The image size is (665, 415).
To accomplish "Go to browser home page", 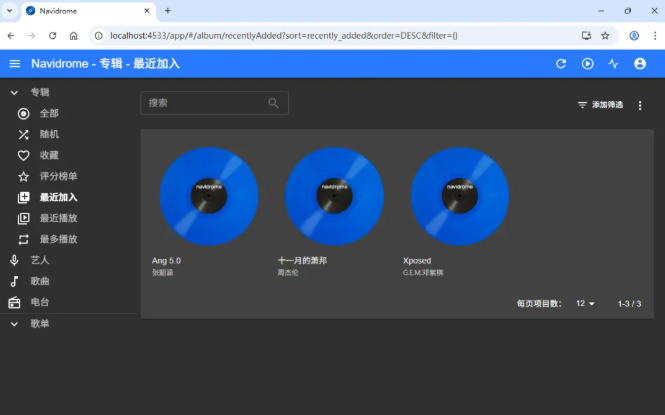I will tap(74, 36).
